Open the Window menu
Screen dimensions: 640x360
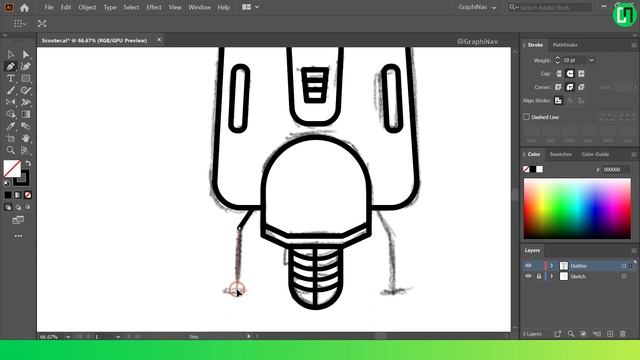pos(199,7)
